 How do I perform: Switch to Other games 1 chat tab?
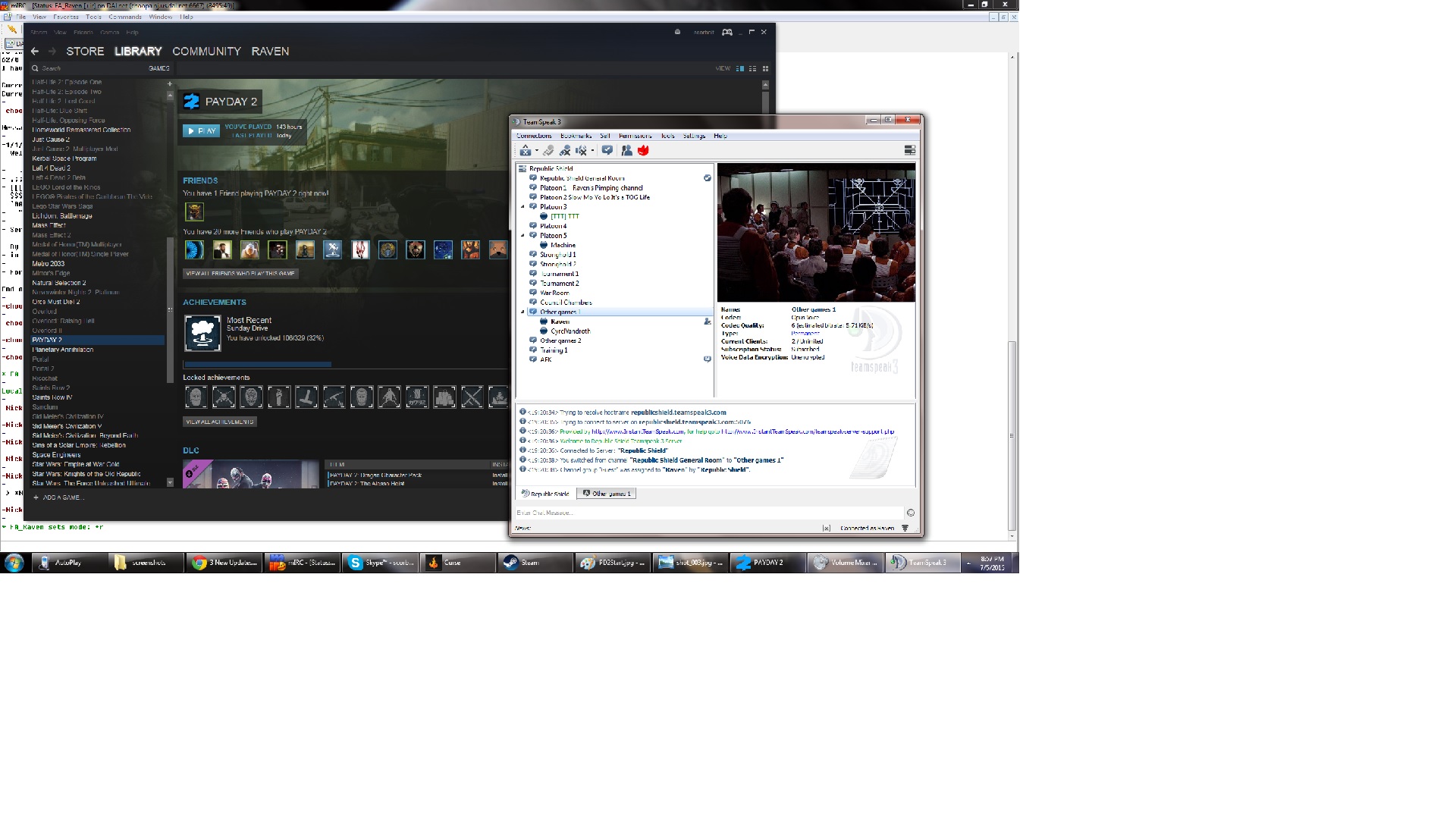[606, 494]
